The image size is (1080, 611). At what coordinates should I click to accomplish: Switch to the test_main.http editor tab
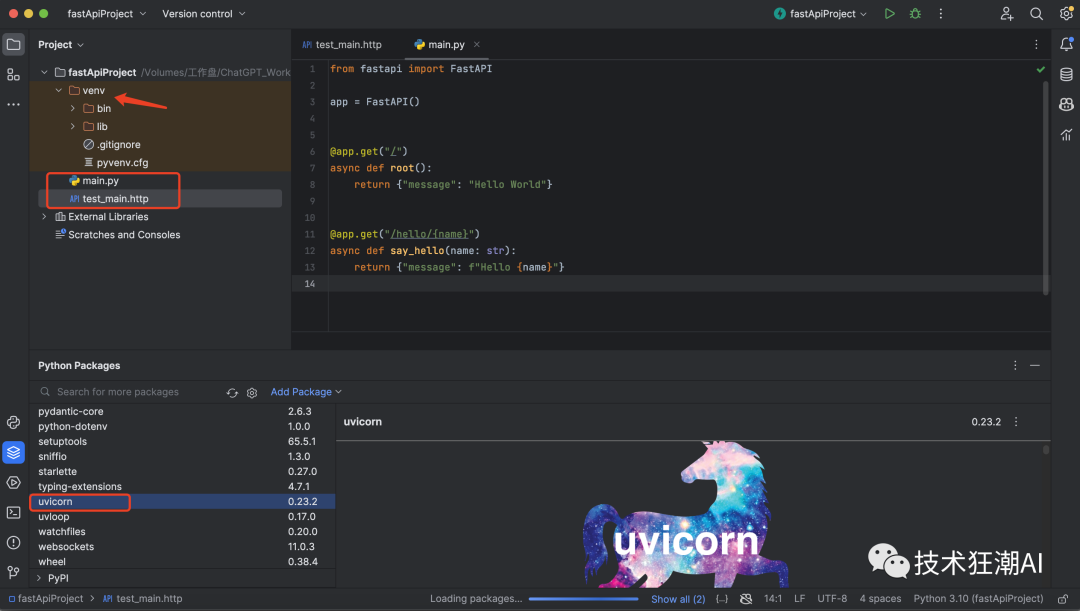(x=347, y=45)
